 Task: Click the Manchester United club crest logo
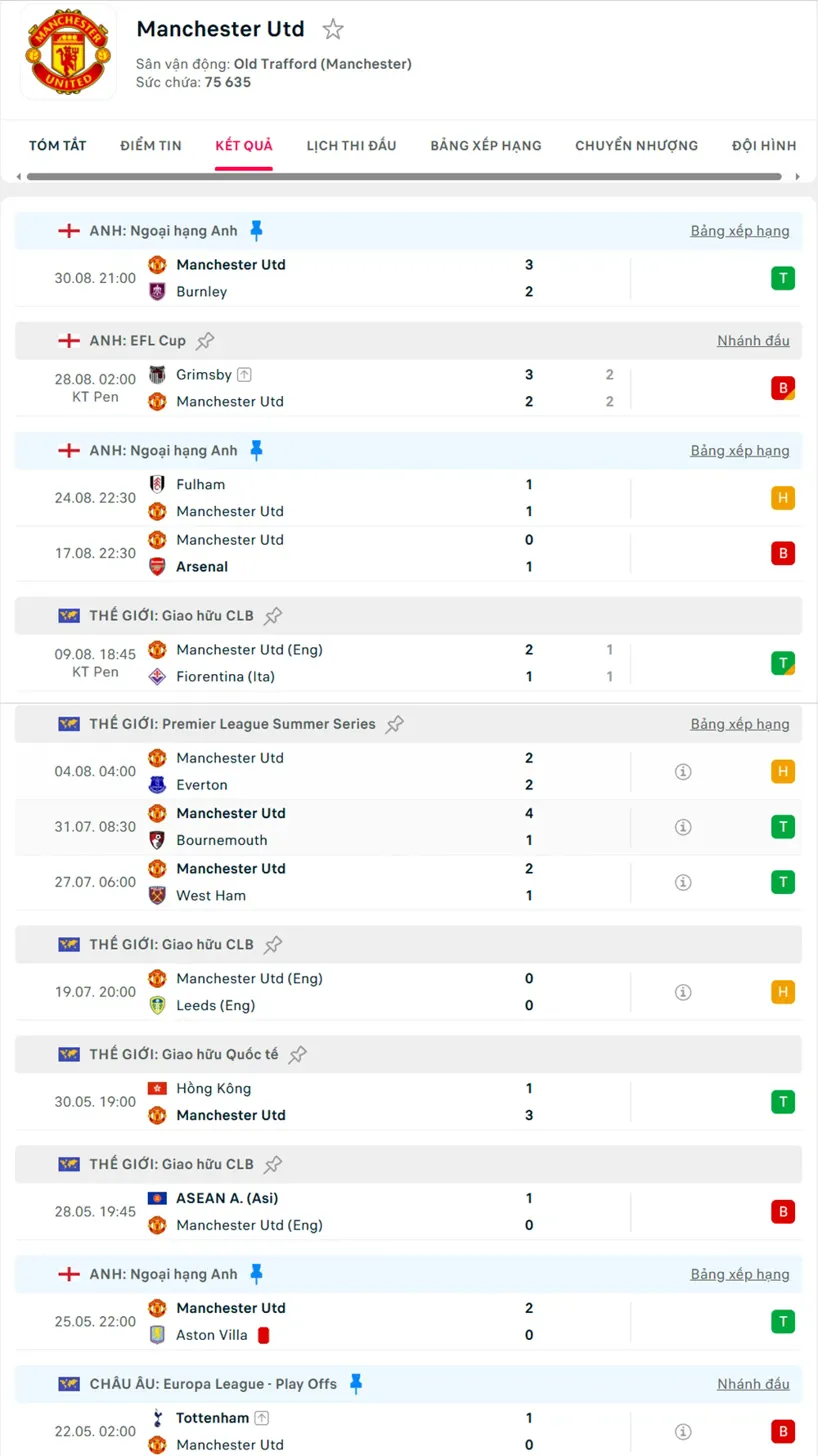(x=68, y=52)
